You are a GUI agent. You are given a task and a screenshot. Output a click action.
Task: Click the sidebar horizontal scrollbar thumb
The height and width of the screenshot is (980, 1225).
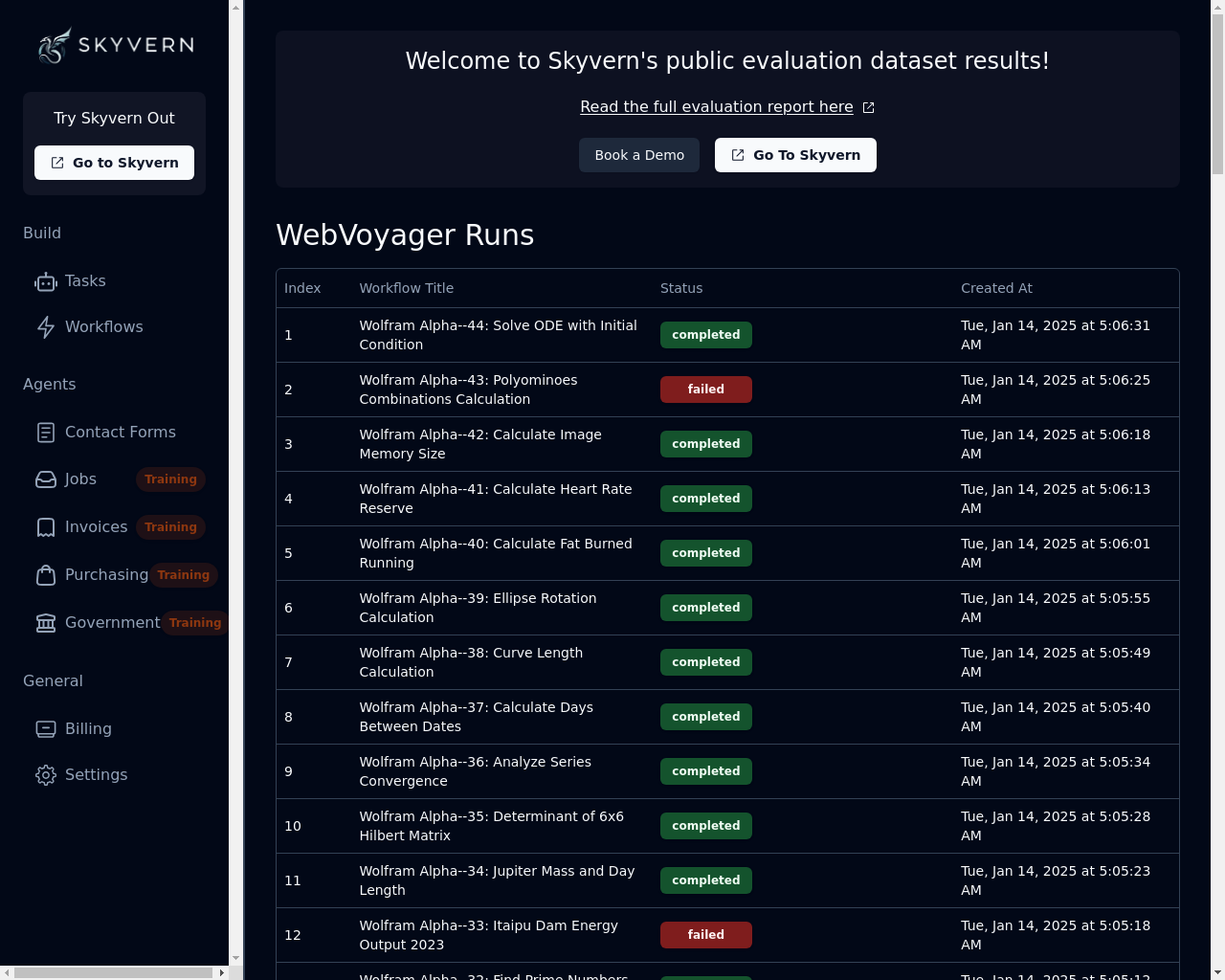[114, 972]
